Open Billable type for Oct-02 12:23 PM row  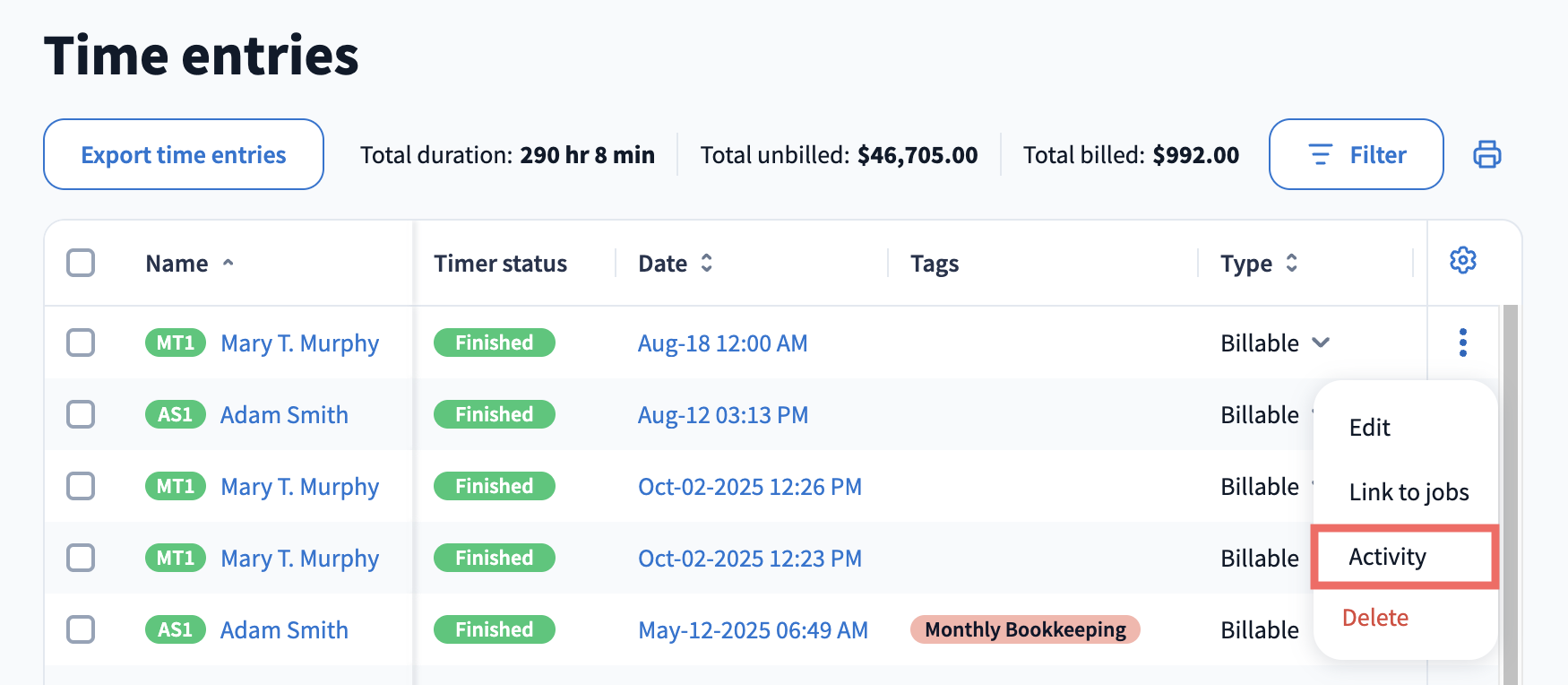(1260, 558)
